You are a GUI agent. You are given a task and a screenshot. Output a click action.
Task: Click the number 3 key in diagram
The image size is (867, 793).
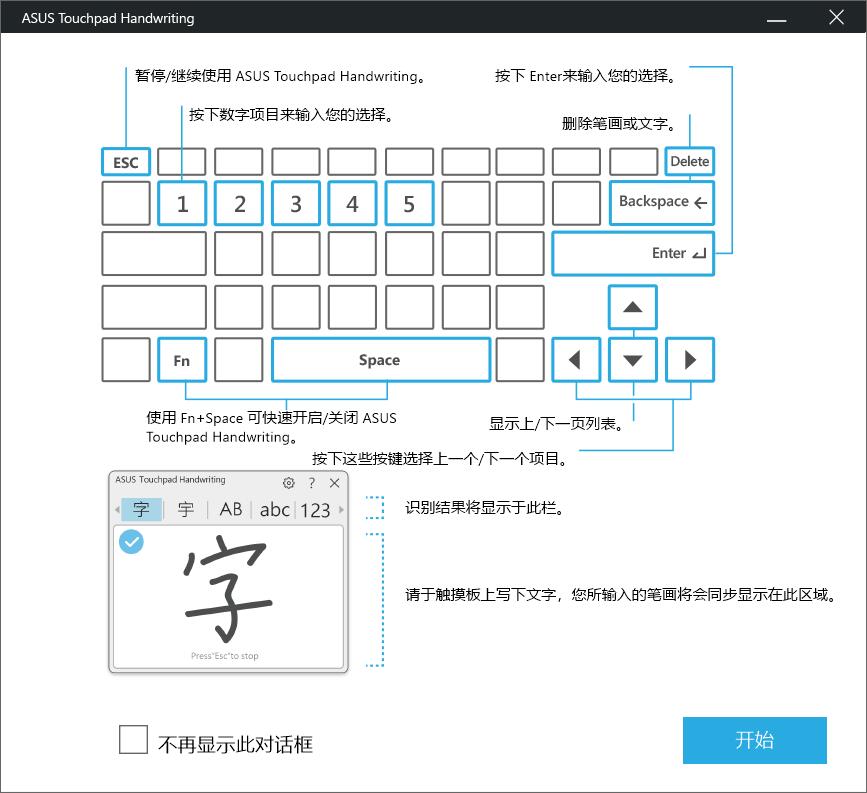click(296, 204)
